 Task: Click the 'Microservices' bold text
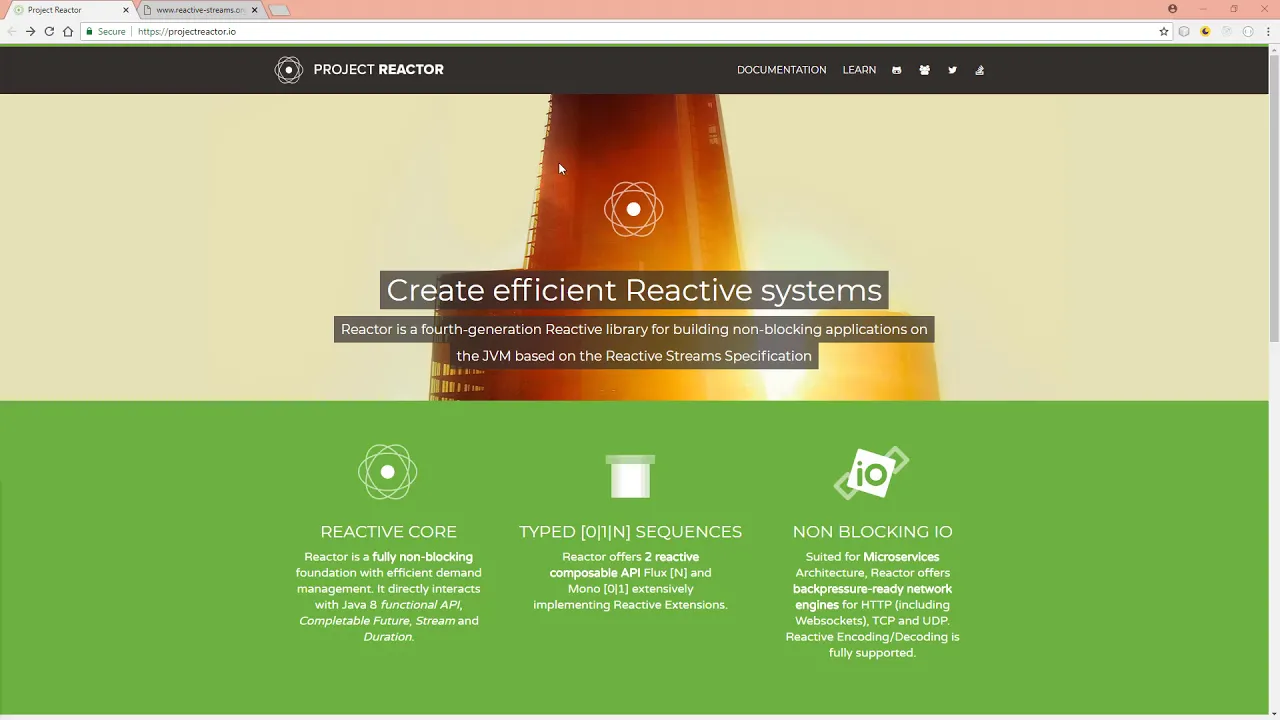click(x=901, y=557)
